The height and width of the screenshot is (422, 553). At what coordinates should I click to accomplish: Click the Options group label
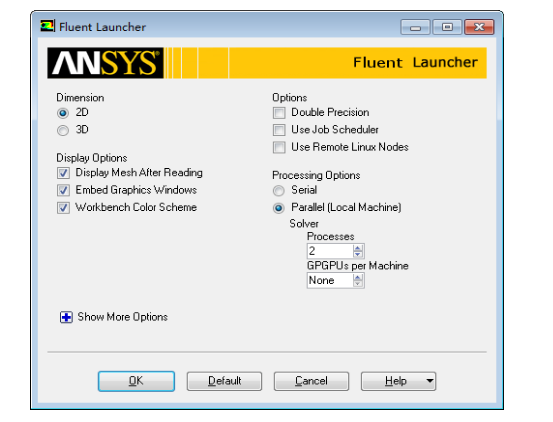[290, 98]
